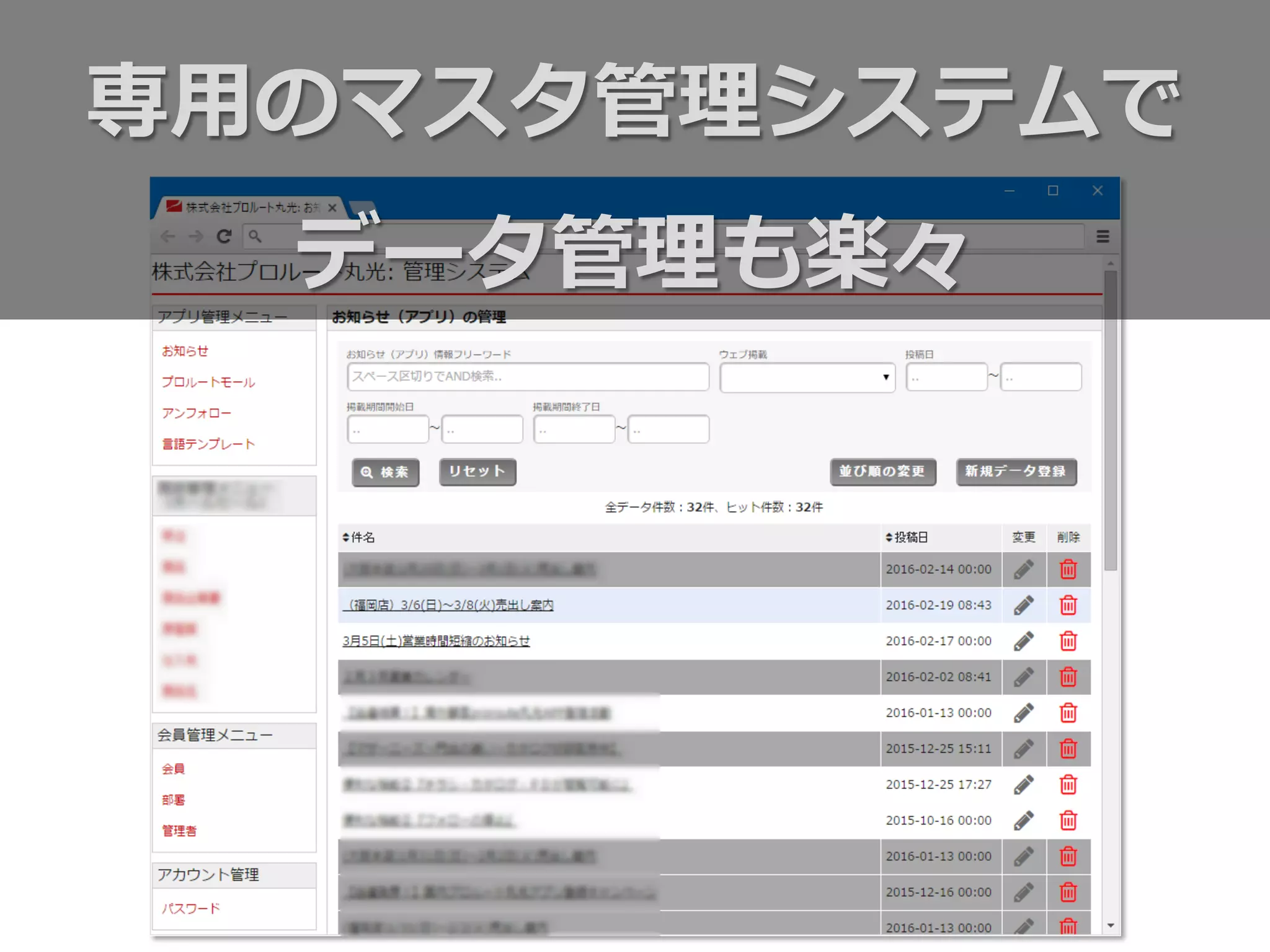Reload the browser page

[x=224, y=236]
